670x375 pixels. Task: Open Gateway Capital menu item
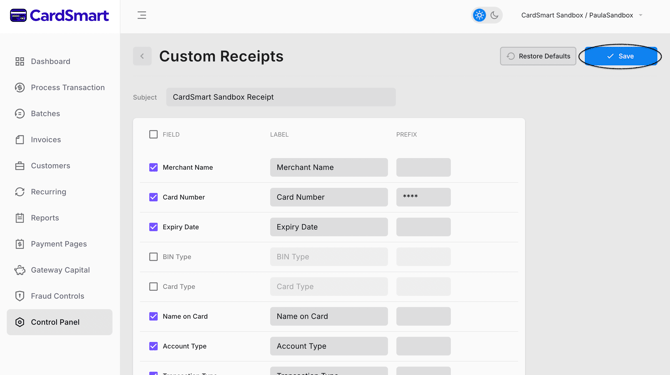click(59, 270)
